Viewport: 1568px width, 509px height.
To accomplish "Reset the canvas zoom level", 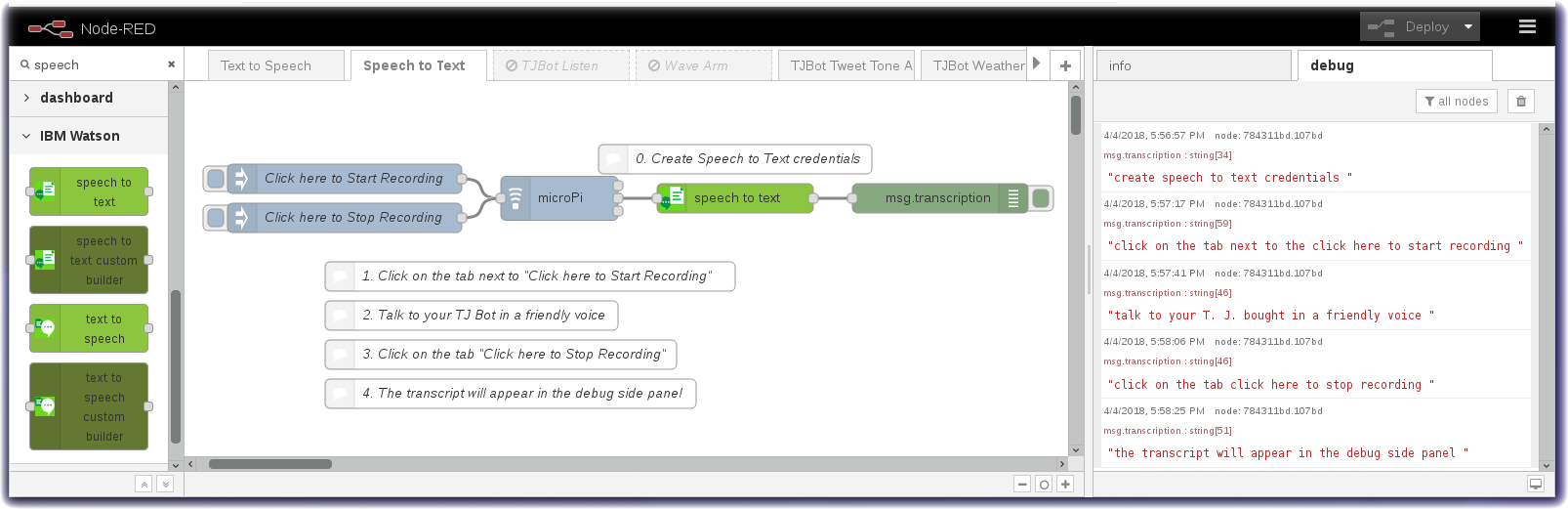I will (1044, 484).
